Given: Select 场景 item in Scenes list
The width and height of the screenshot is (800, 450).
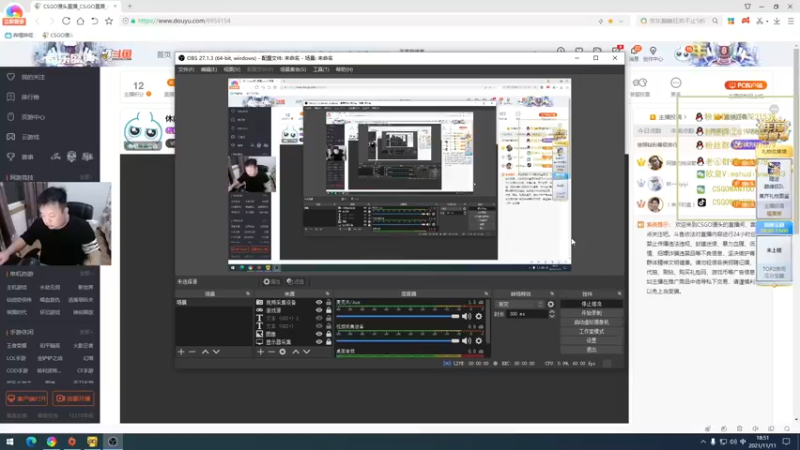Looking at the screenshot, I should pos(214,303).
